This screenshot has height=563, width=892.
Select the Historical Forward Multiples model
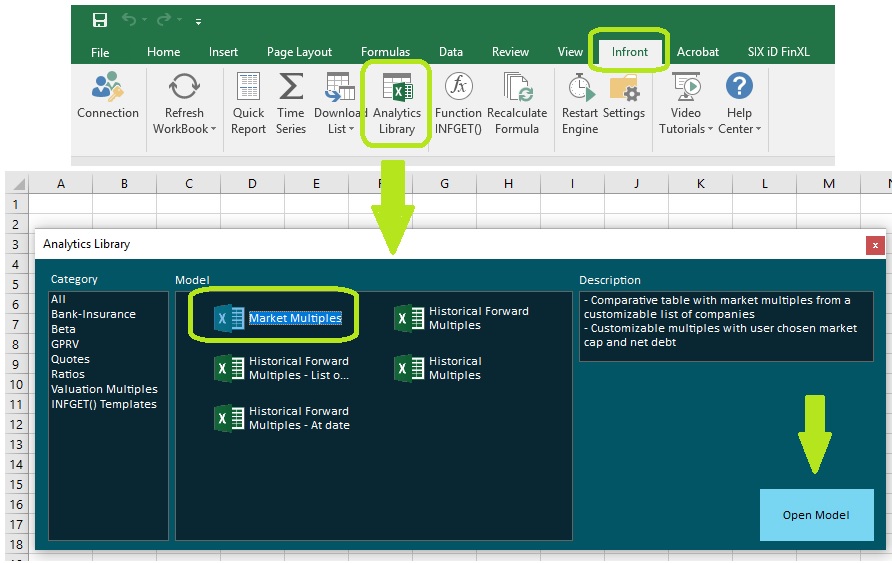(x=461, y=318)
